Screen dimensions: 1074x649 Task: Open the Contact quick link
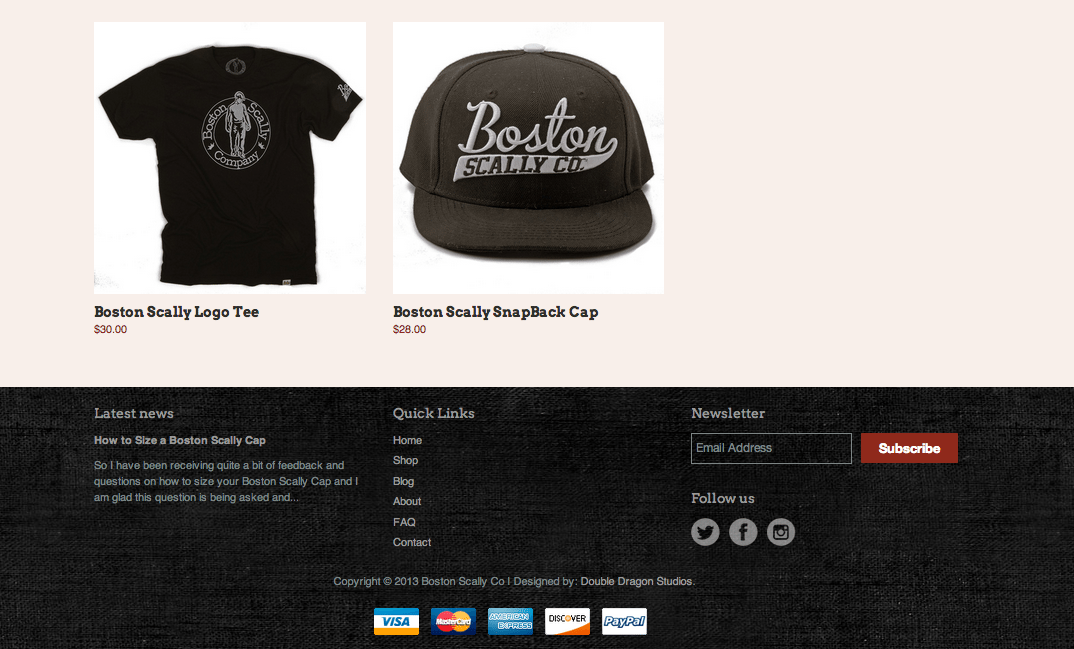(412, 542)
